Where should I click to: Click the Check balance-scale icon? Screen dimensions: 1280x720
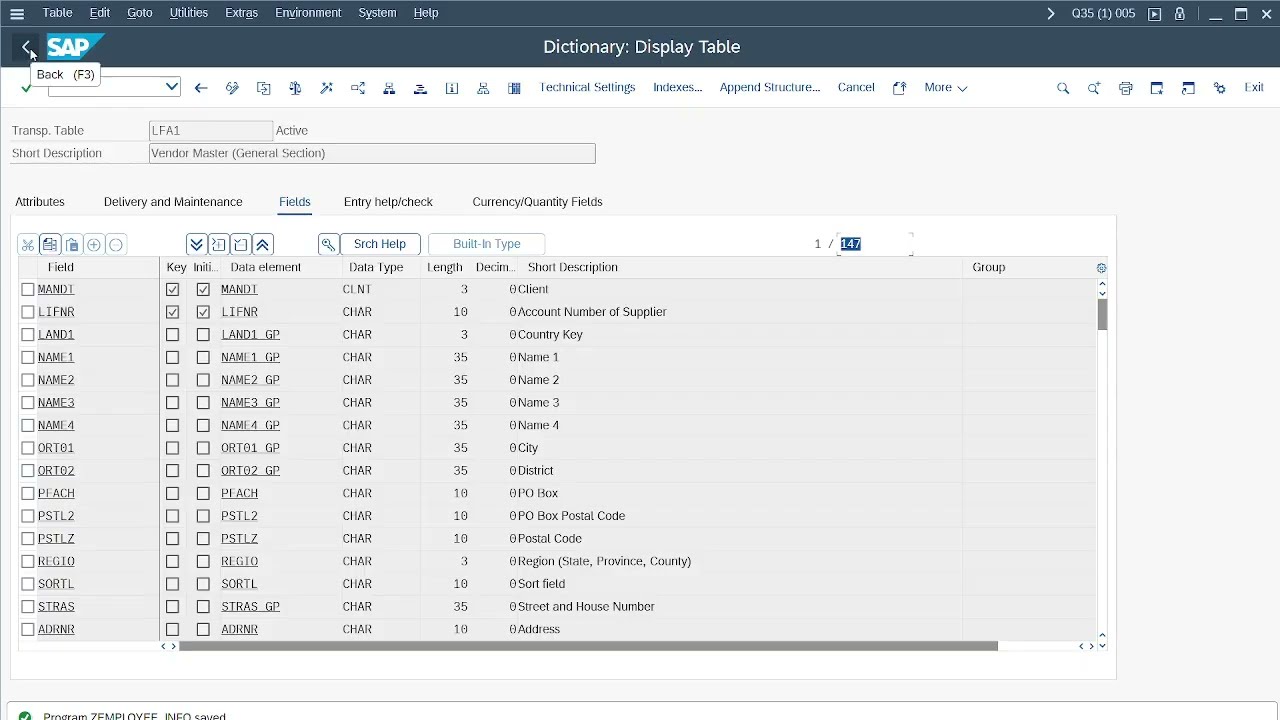click(295, 88)
